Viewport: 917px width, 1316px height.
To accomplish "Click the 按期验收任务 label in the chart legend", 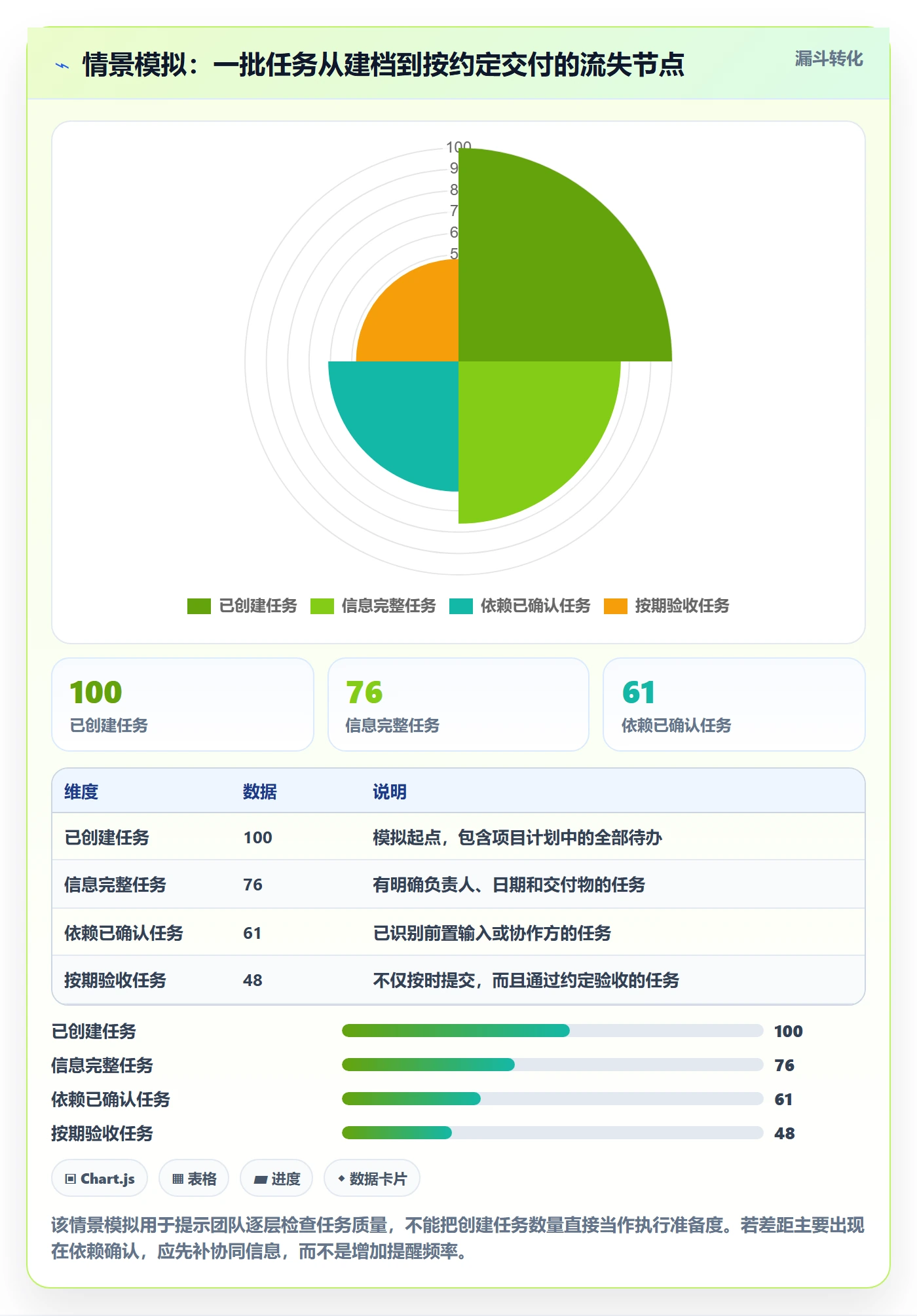I will tap(682, 606).
